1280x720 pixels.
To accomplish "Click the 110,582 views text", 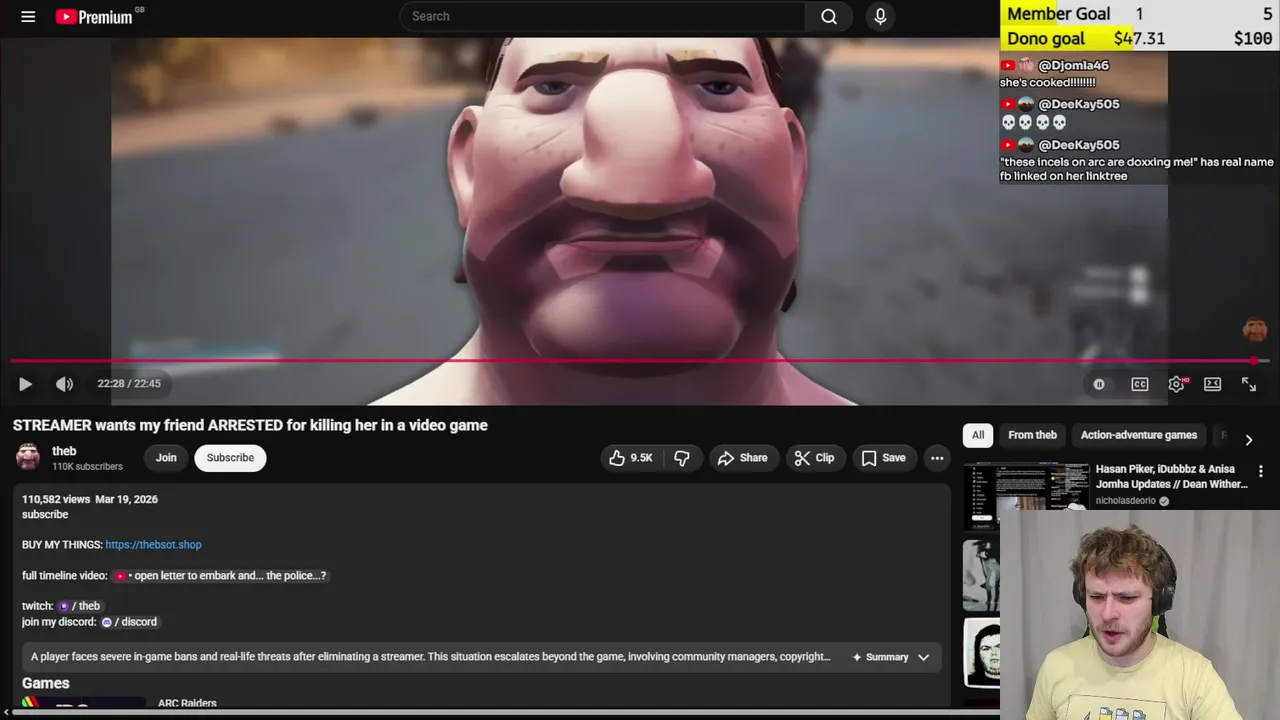I will pyautogui.click(x=56, y=499).
